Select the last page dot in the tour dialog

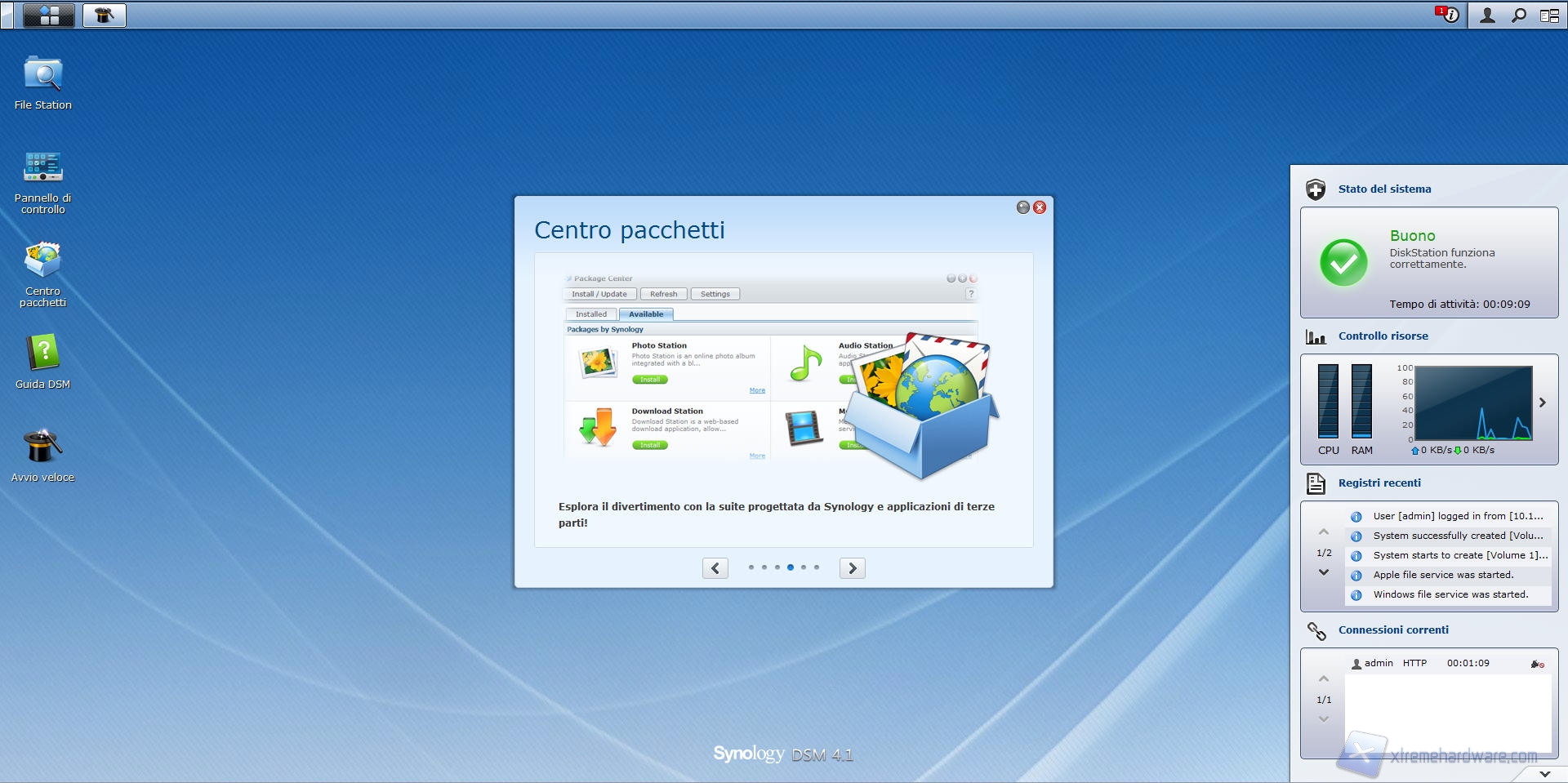pyautogui.click(x=817, y=567)
